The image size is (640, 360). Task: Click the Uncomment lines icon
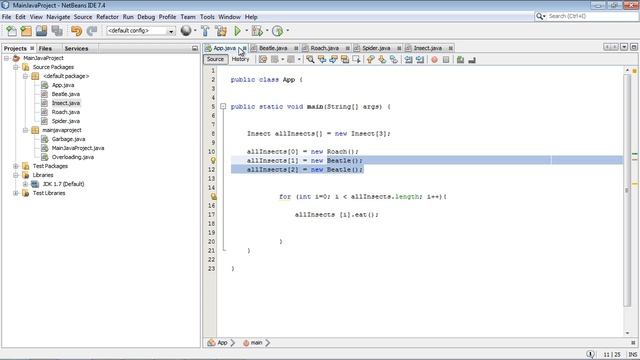(x=472, y=60)
